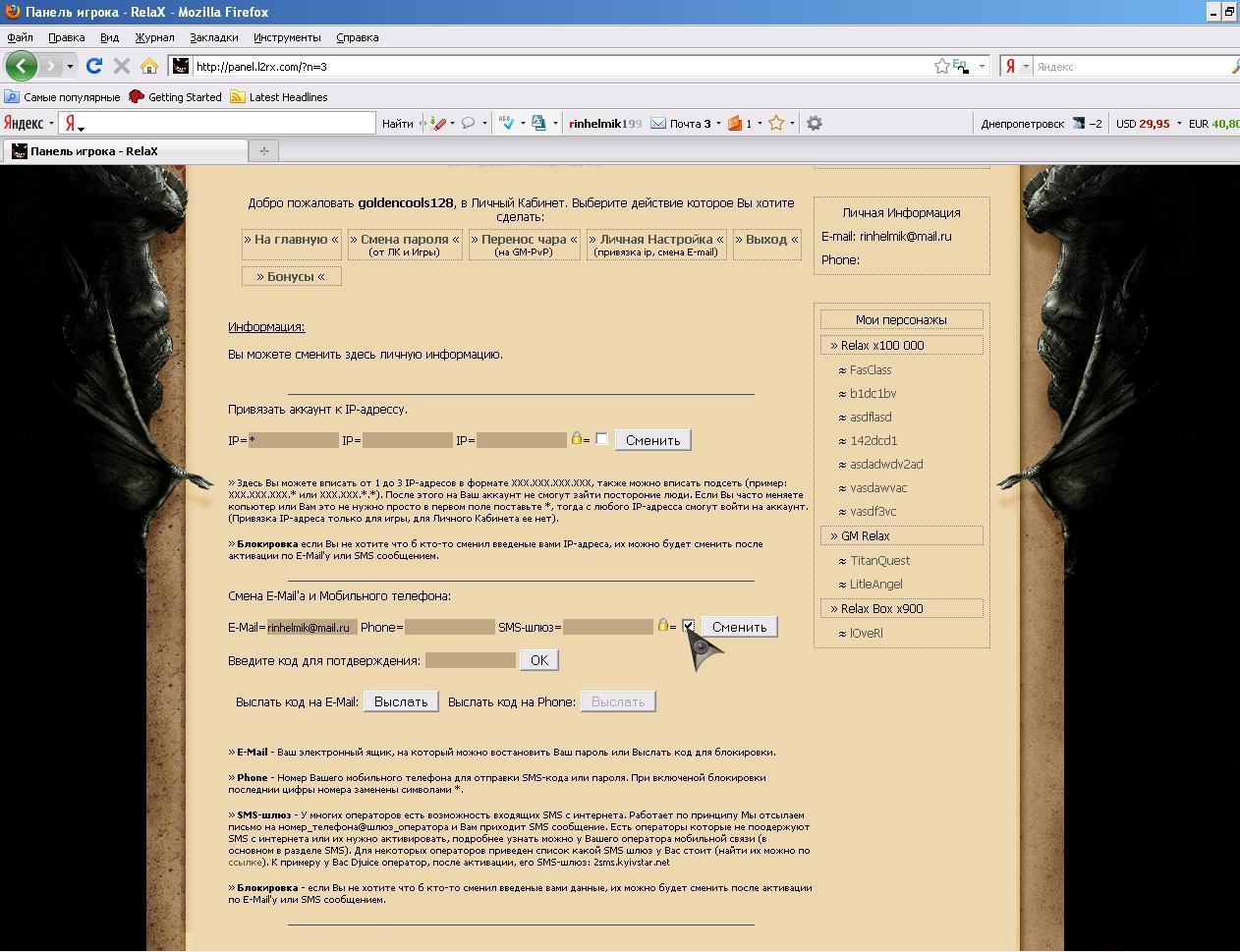The height and width of the screenshot is (952, 1240).
Task: Click the ссылке link in SMS-шлюз description
Action: pos(244,862)
